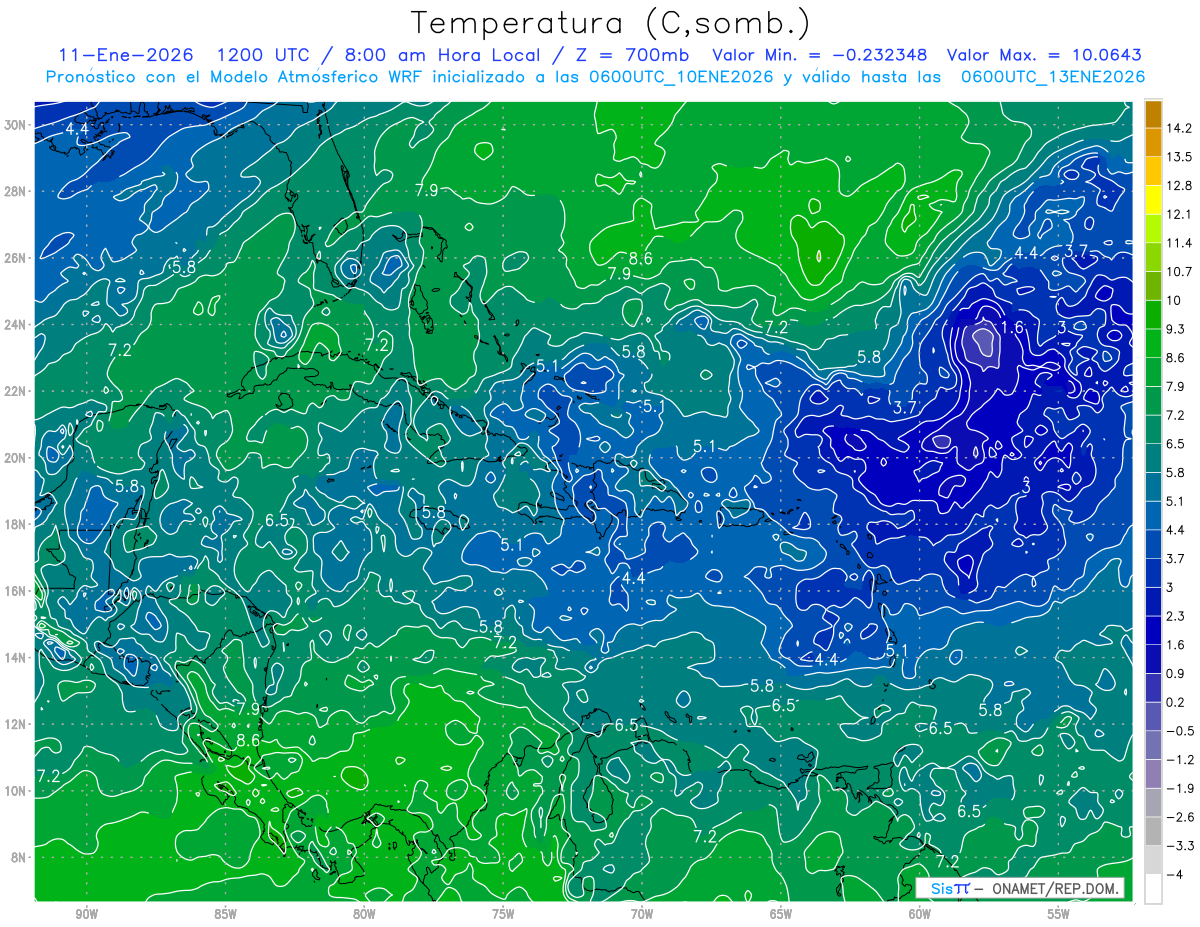Click the '16N' latitude axis label
This screenshot has height=927, width=1200.
[x=16, y=591]
